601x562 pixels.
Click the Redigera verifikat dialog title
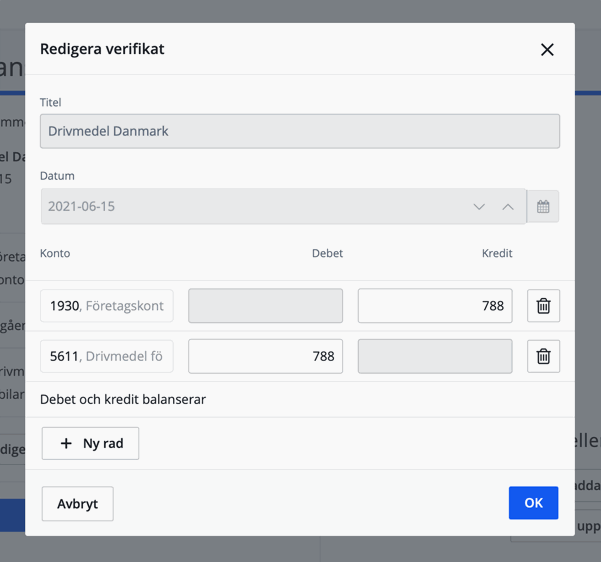[x=102, y=49]
